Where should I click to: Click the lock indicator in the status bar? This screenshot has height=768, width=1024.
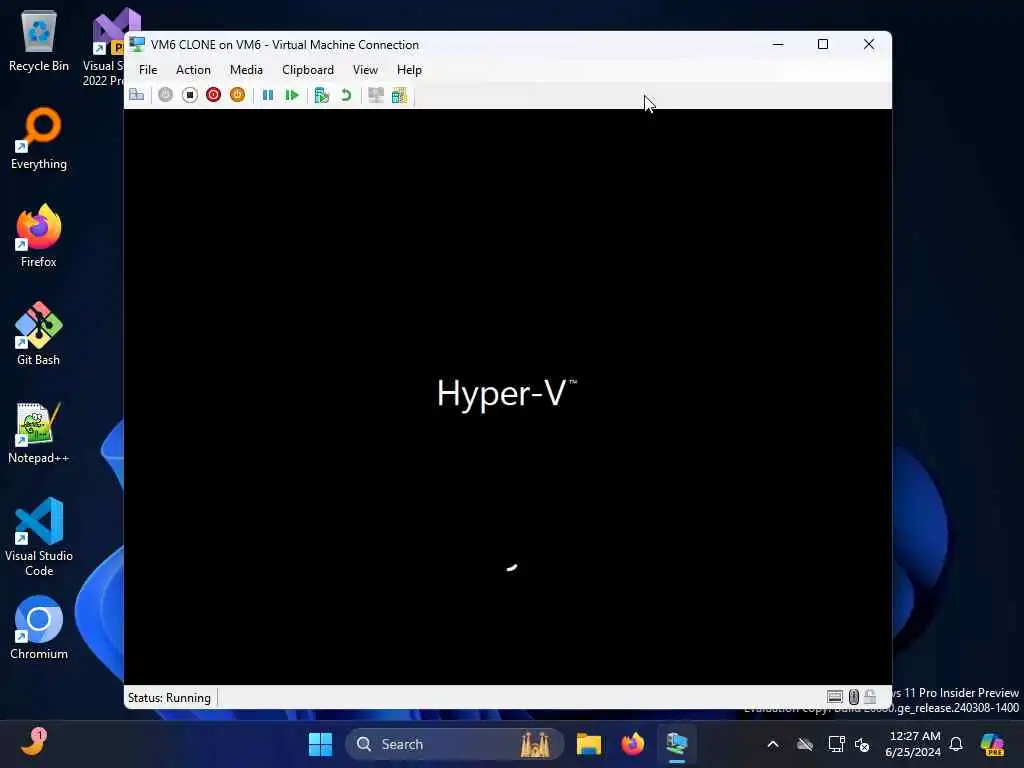(870, 697)
